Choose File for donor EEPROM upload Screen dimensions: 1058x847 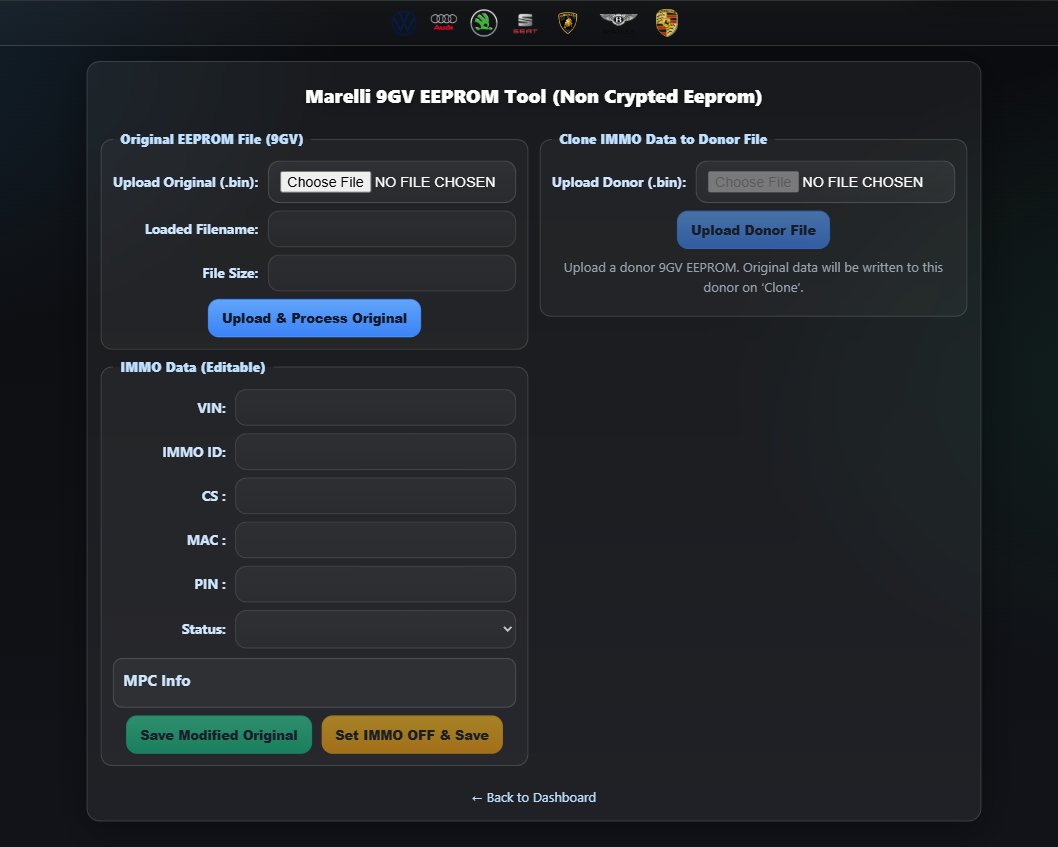pos(753,182)
